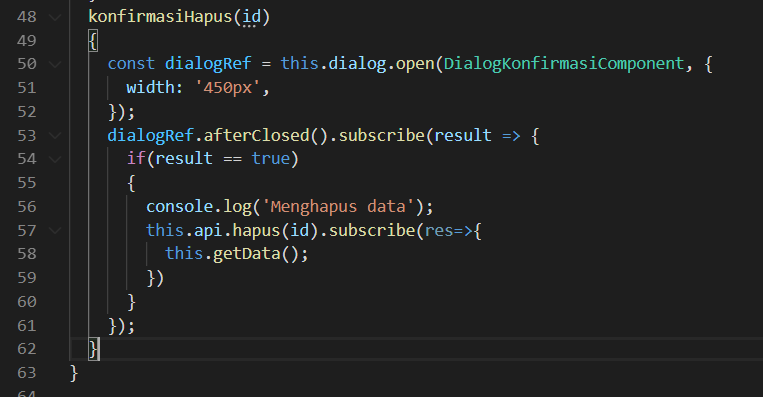The width and height of the screenshot is (763, 397).
Task: Click console on line 56
Action: tap(179, 207)
